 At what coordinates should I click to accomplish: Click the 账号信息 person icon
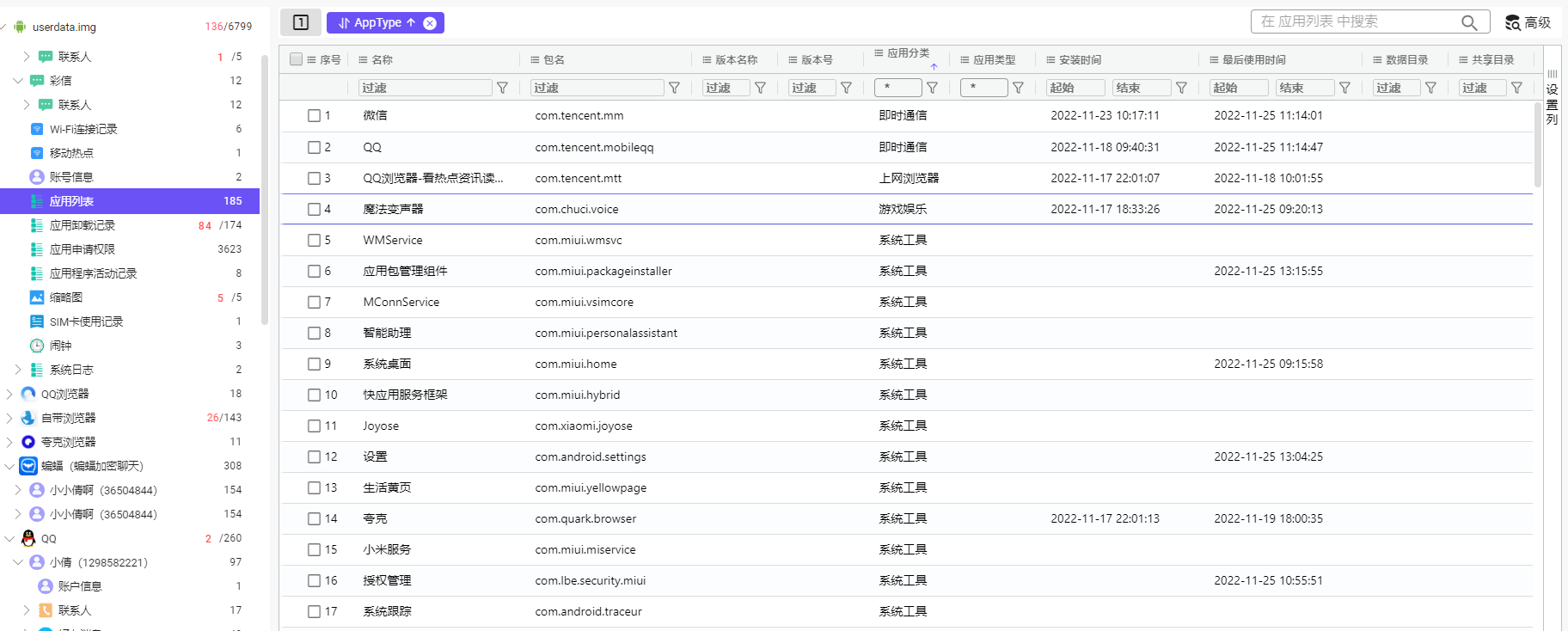(x=37, y=177)
